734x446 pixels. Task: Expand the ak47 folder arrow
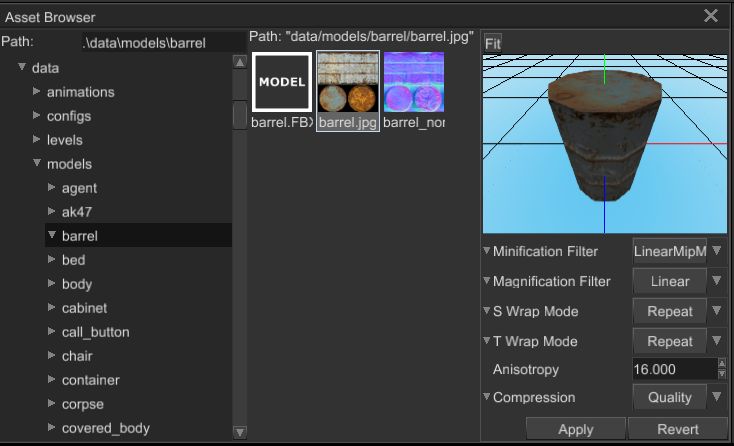(51, 211)
